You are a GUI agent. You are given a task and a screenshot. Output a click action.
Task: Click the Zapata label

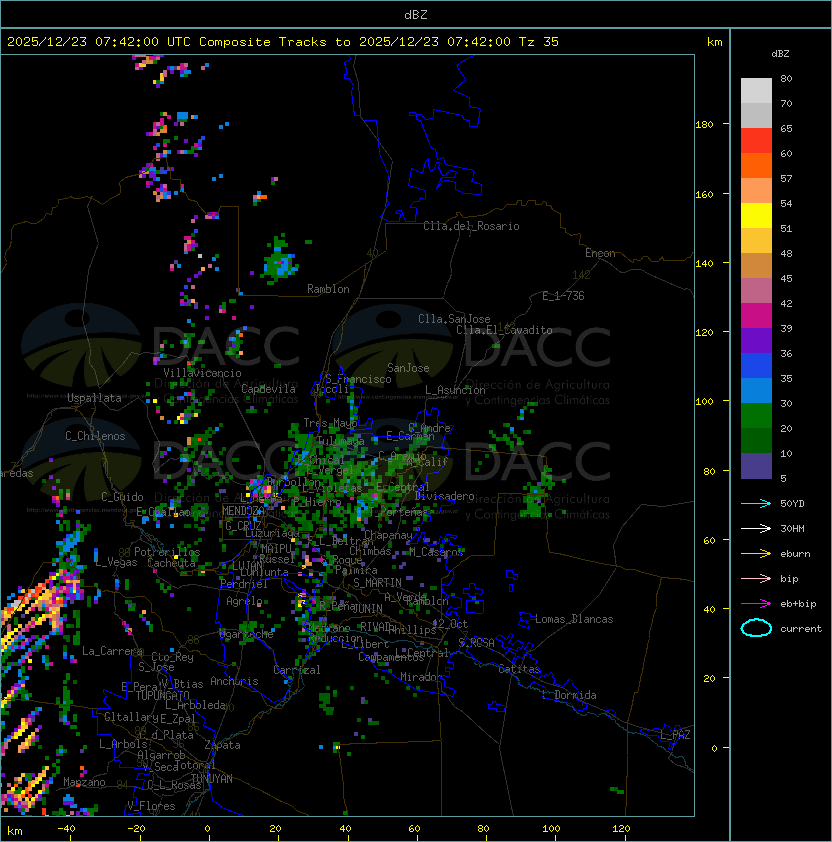tap(222, 745)
